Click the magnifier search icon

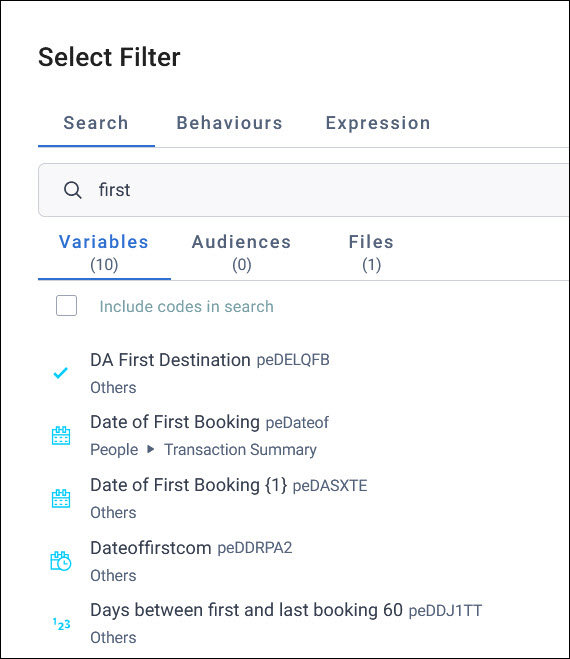(x=72, y=190)
